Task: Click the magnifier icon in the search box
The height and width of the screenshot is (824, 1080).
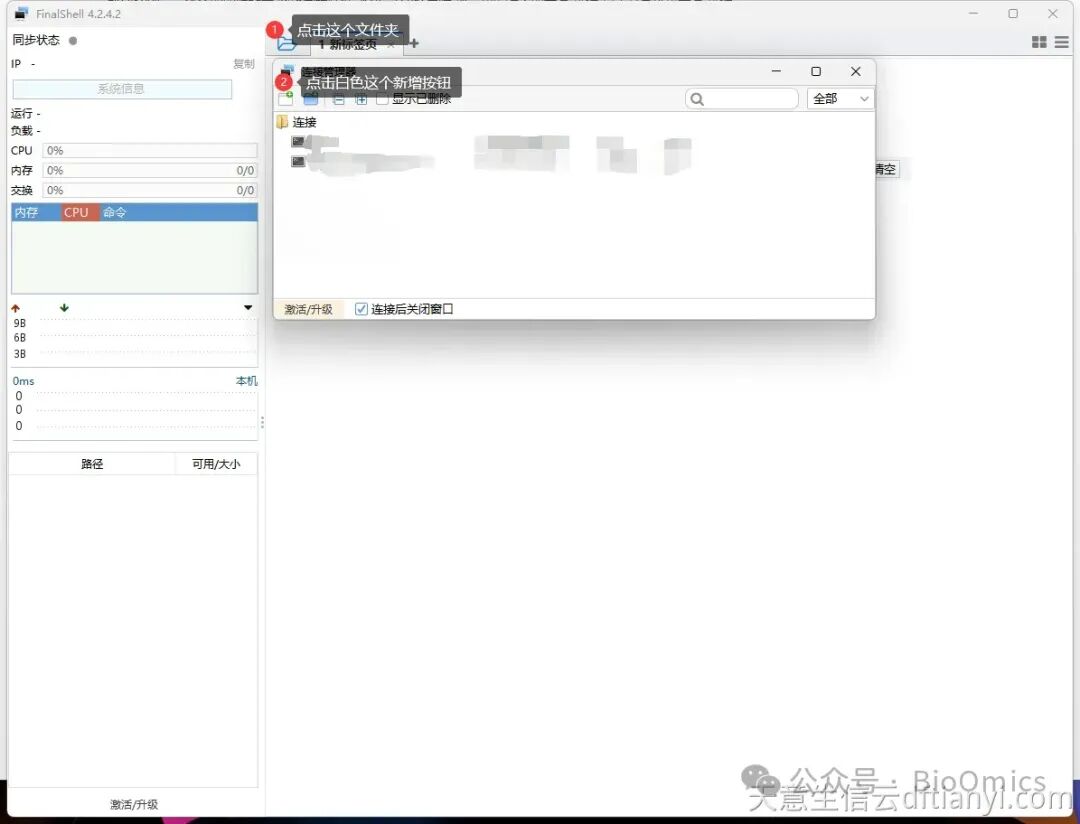Action: (697, 99)
